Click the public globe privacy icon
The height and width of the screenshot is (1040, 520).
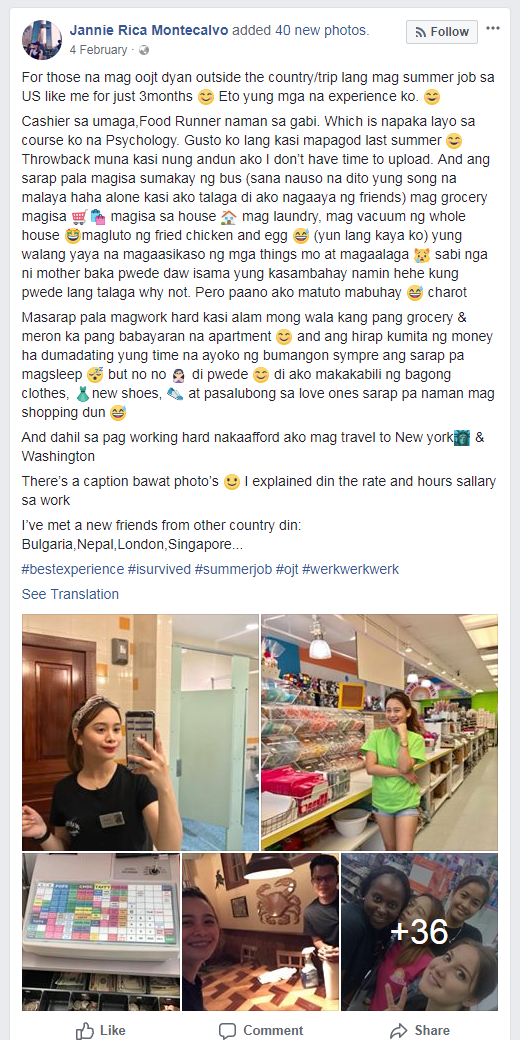[x=144, y=50]
